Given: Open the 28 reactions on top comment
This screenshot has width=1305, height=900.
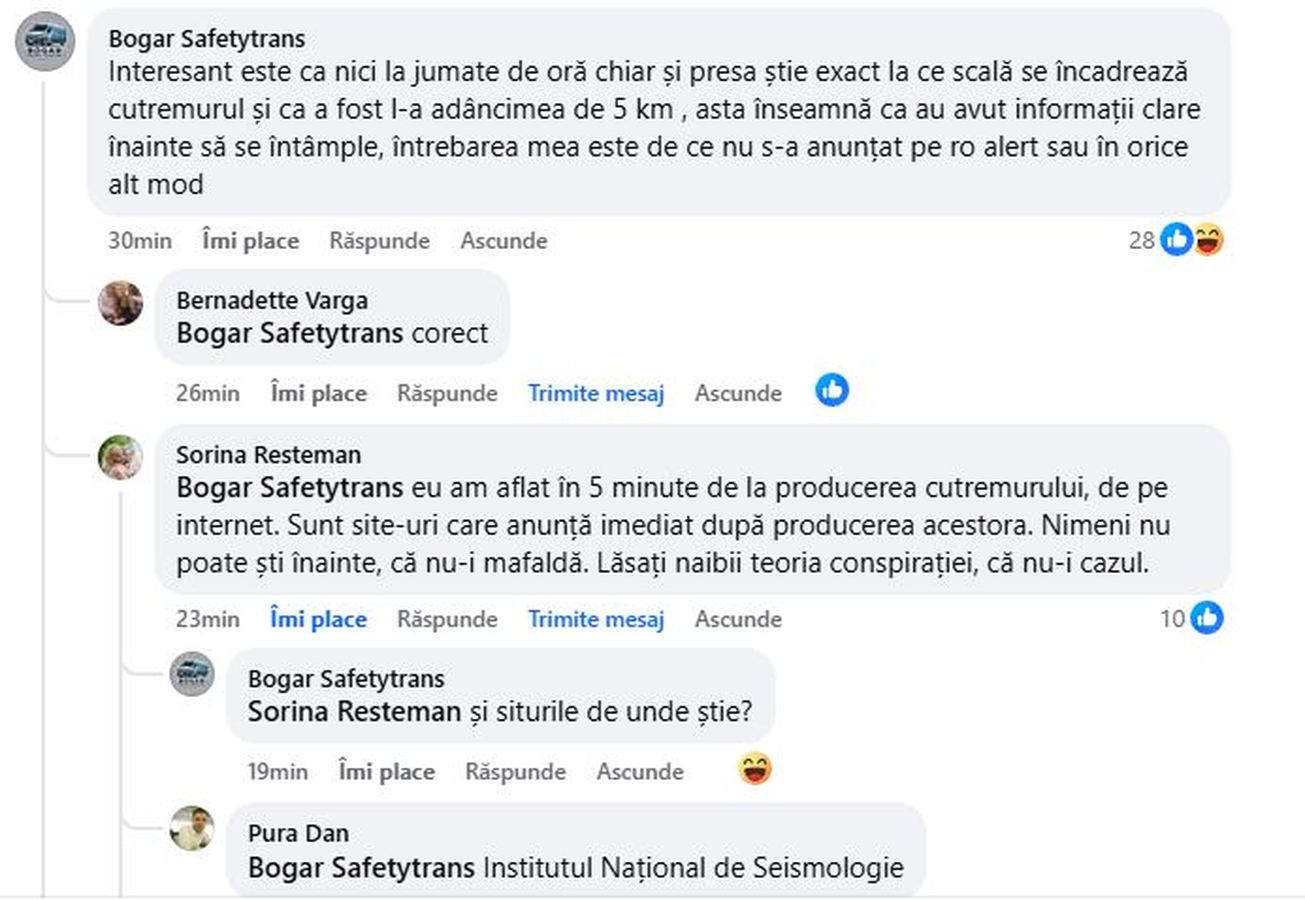Looking at the screenshot, I should coord(1175,240).
